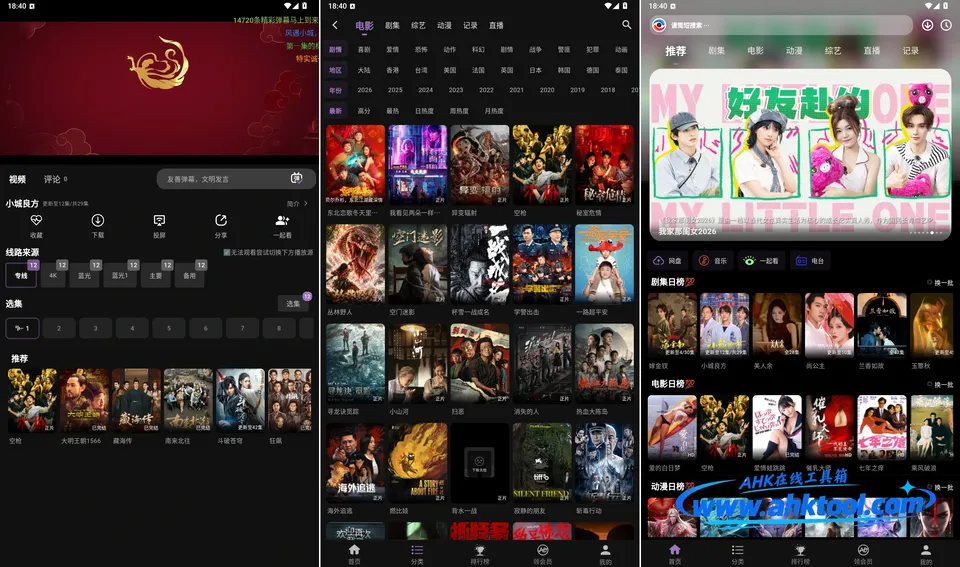960x567 pixels.
Task: Open 网盘 cloud shortcut on home screen
Action: pyautogui.click(x=667, y=261)
